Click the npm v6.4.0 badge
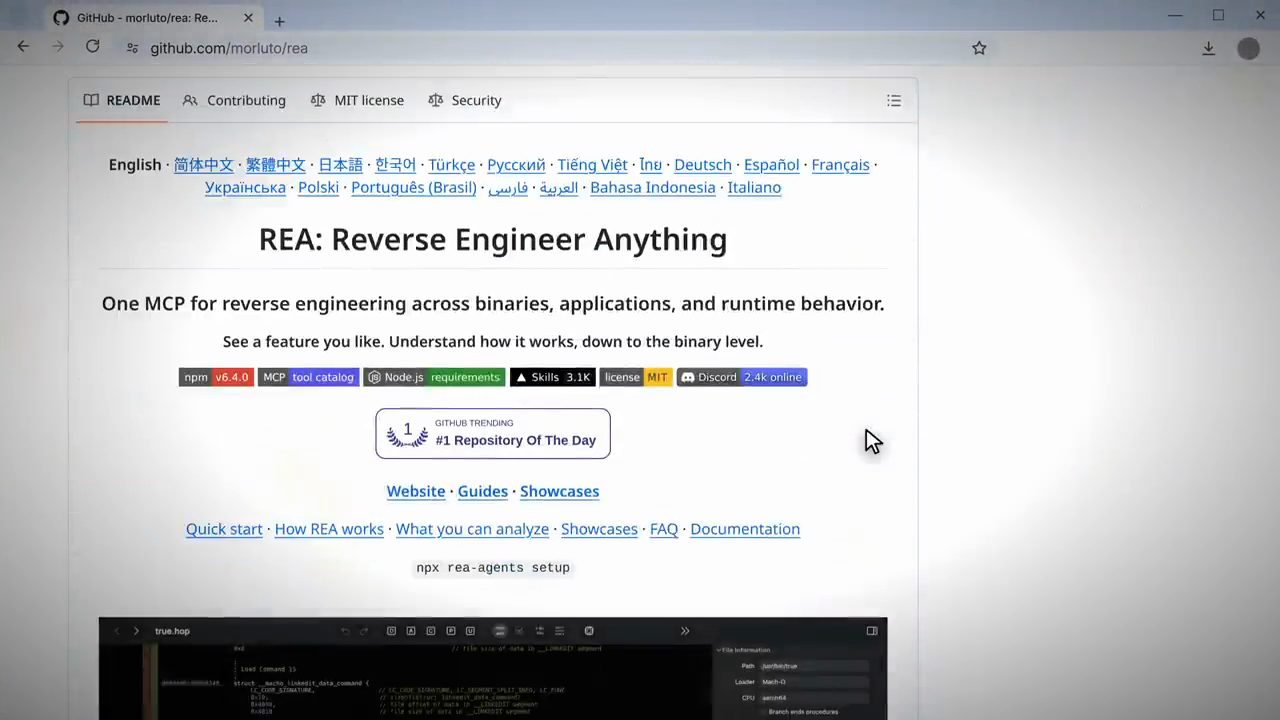 coord(216,377)
